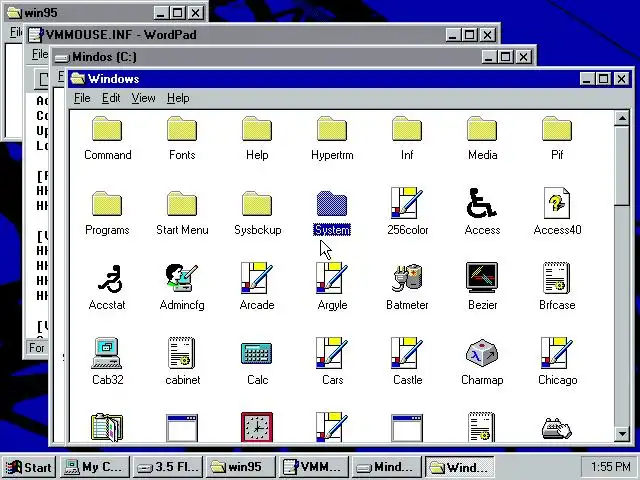The image size is (640, 480).
Task: Switch to My Computer taskbar button
Action: point(95,467)
